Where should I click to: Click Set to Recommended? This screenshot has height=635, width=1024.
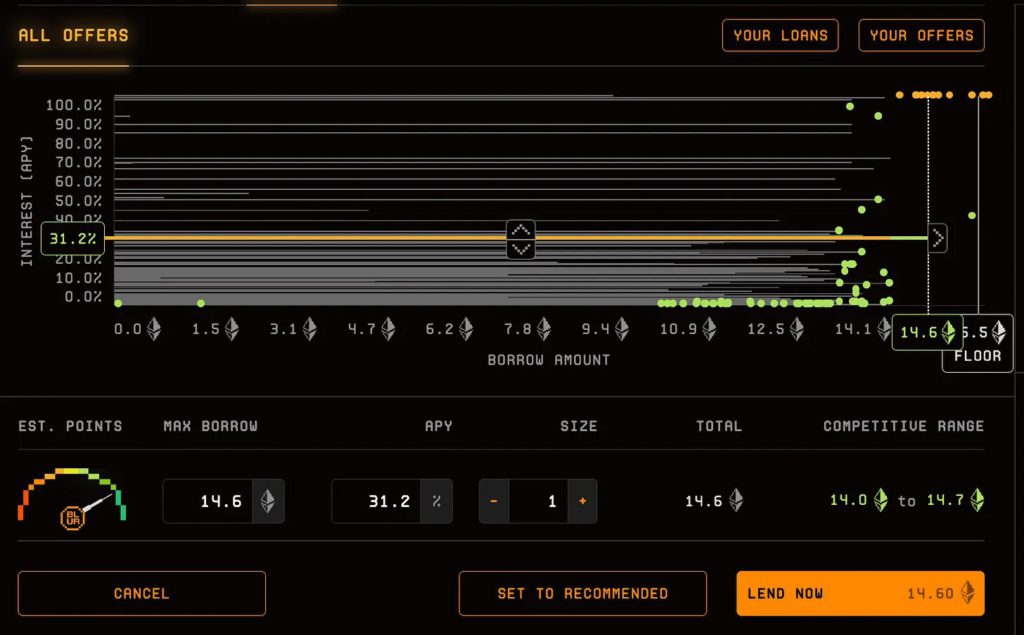pyautogui.click(x=582, y=593)
